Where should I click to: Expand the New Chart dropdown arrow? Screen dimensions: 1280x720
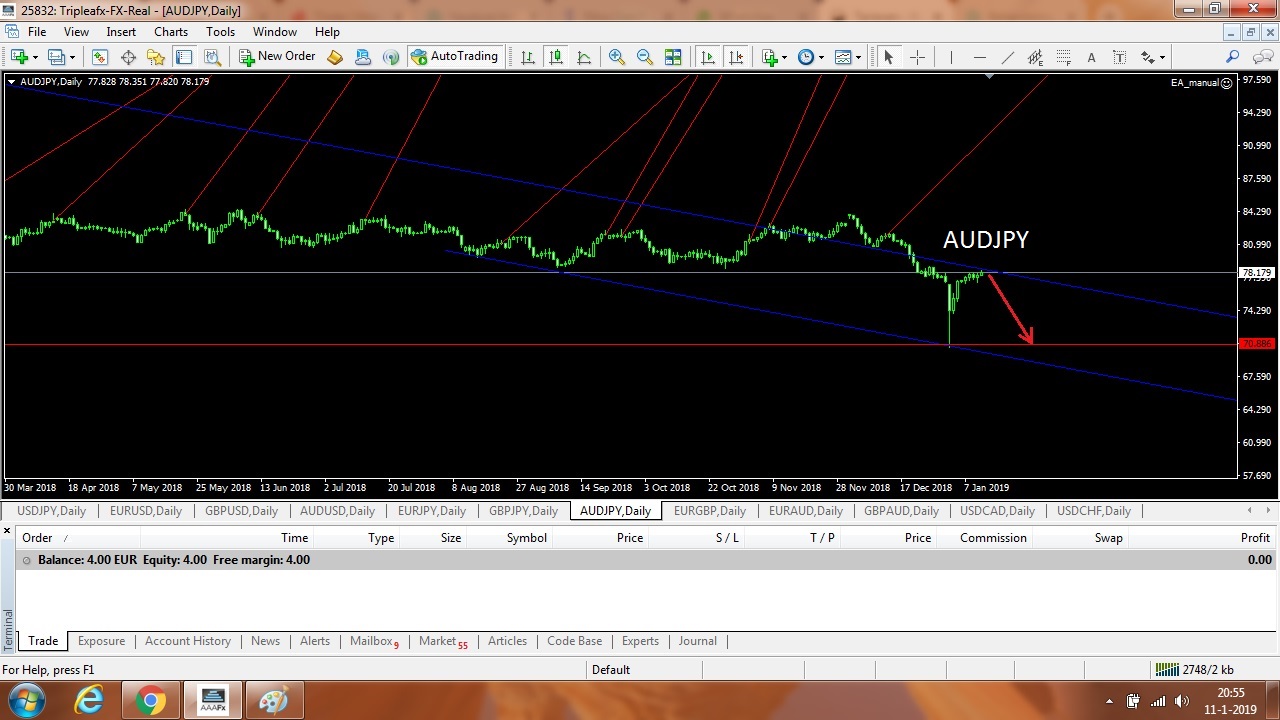coord(35,57)
